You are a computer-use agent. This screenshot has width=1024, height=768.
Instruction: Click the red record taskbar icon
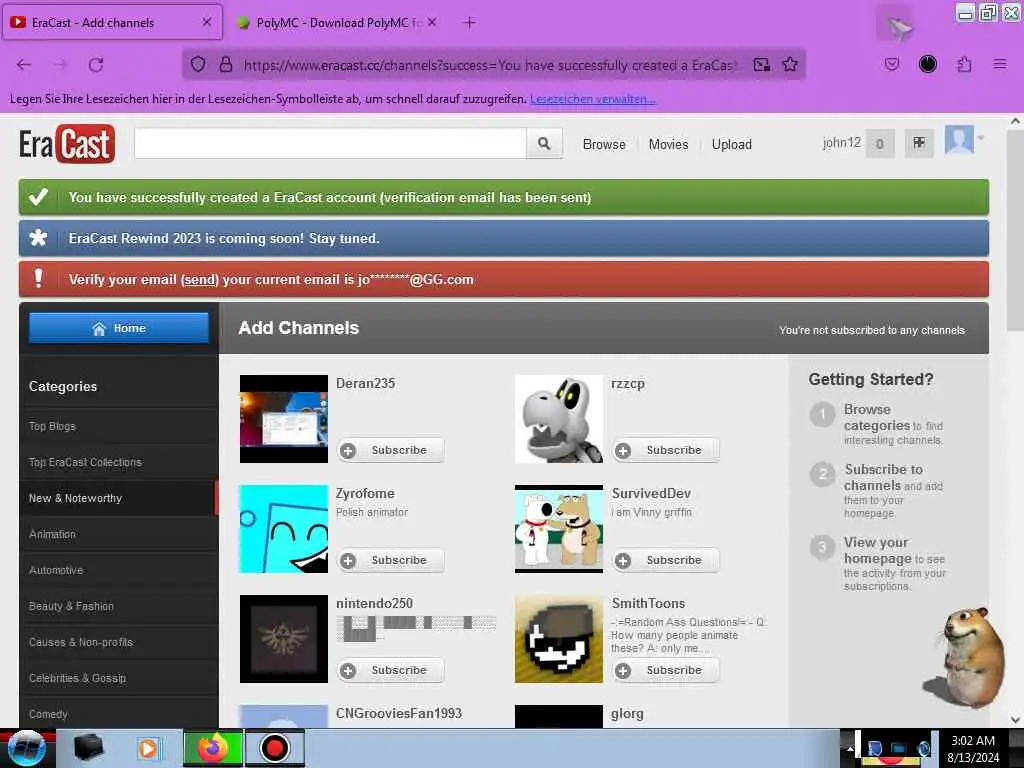point(275,748)
